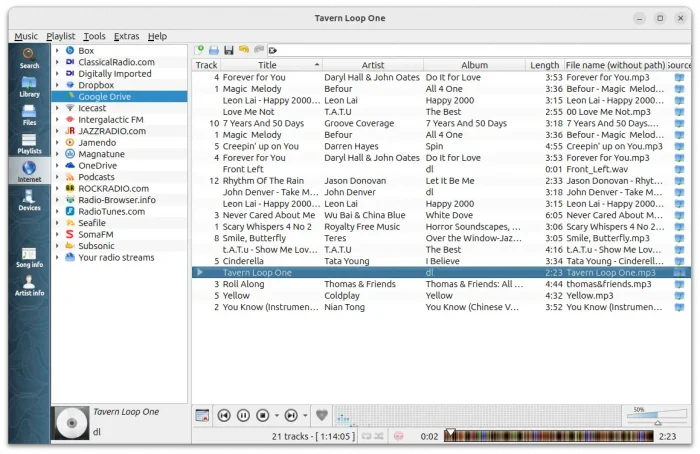Screen dimensions: 700x454
Task: Expand the Icecast node
Action: coord(57,108)
